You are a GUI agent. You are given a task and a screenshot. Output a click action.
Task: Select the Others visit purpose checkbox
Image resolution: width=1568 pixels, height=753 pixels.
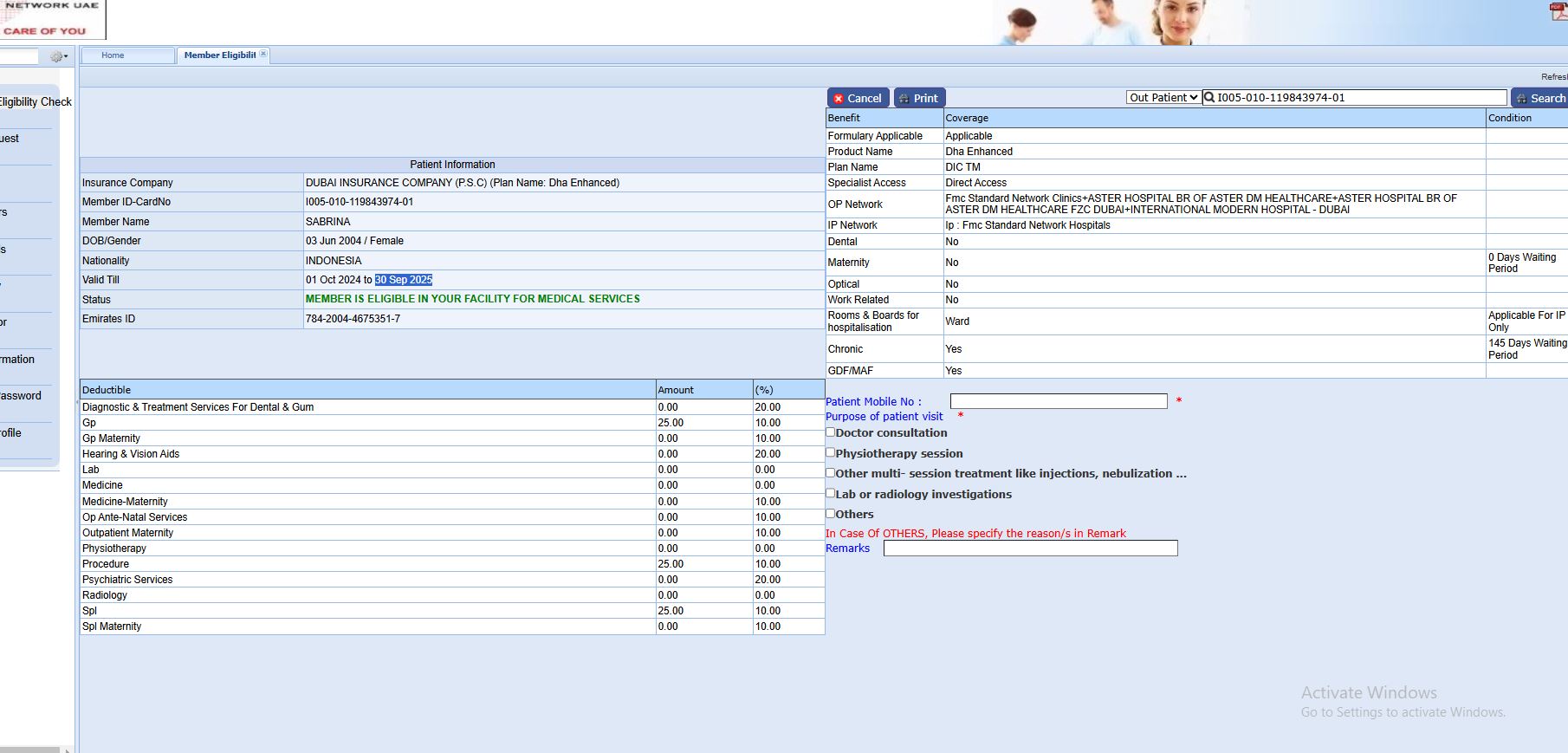pos(831,513)
